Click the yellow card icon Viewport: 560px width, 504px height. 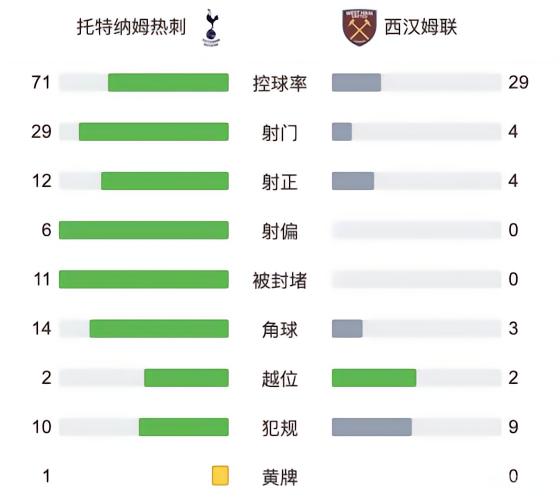point(220,475)
